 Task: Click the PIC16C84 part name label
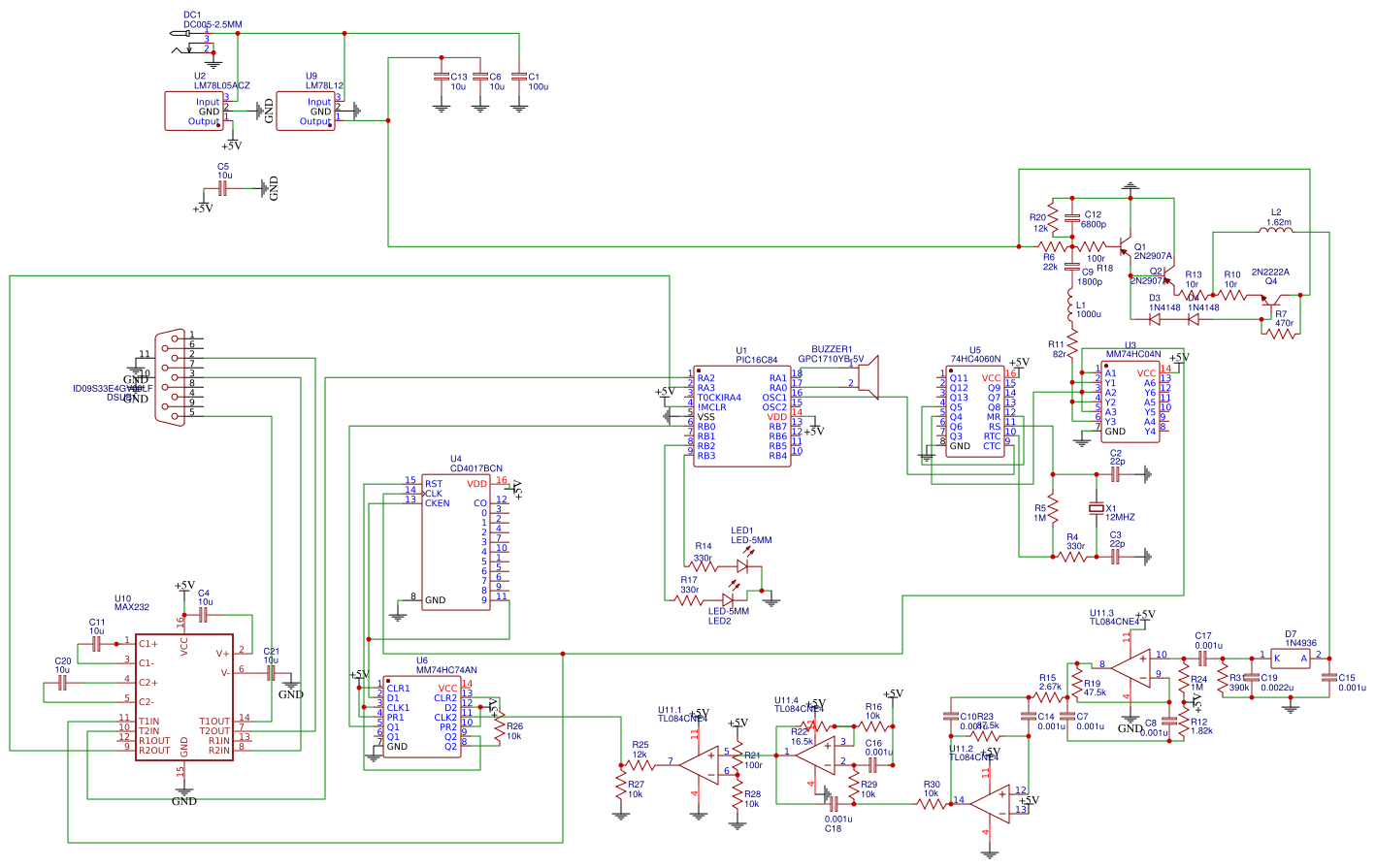tap(756, 360)
